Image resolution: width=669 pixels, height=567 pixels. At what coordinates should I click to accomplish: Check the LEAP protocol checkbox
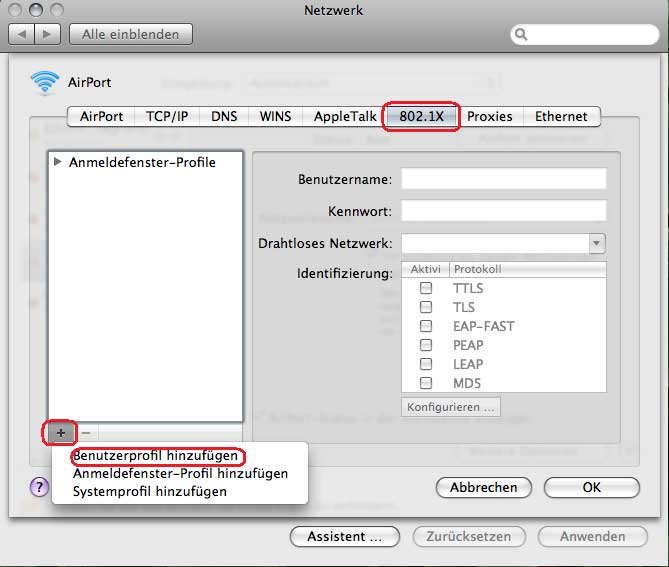point(426,364)
